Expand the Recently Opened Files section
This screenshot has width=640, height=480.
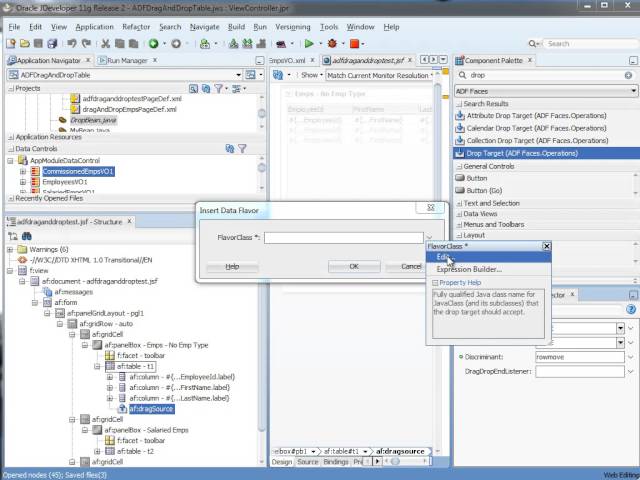click(11, 198)
